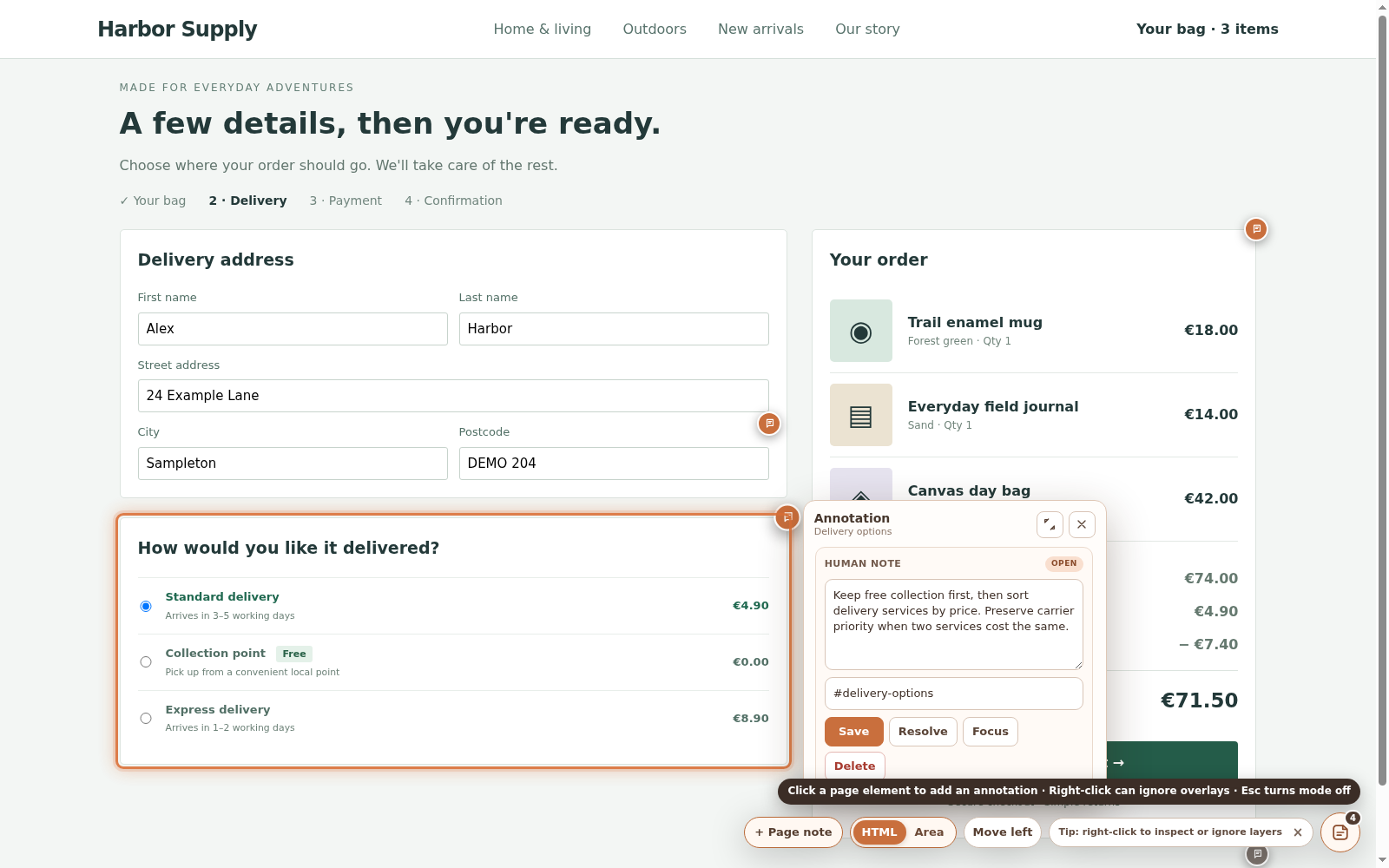Image resolution: width=1389 pixels, height=868 pixels.
Task: Expand the Annotation panel with the resize icon
Action: (x=1050, y=524)
